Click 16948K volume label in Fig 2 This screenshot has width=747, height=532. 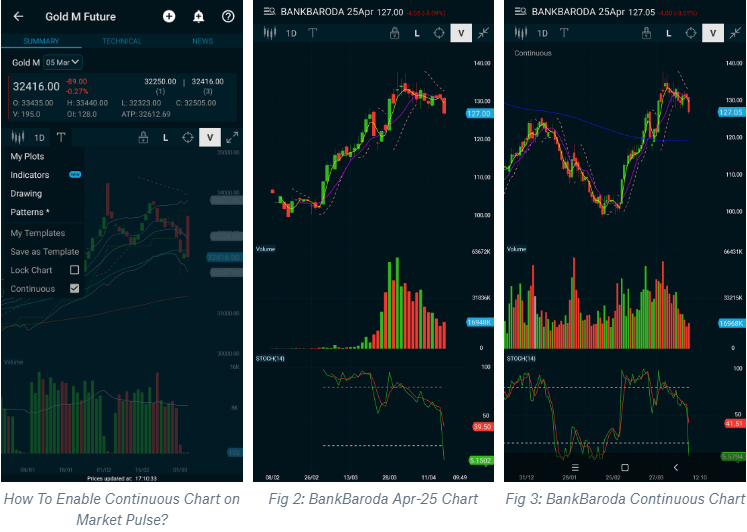479,322
